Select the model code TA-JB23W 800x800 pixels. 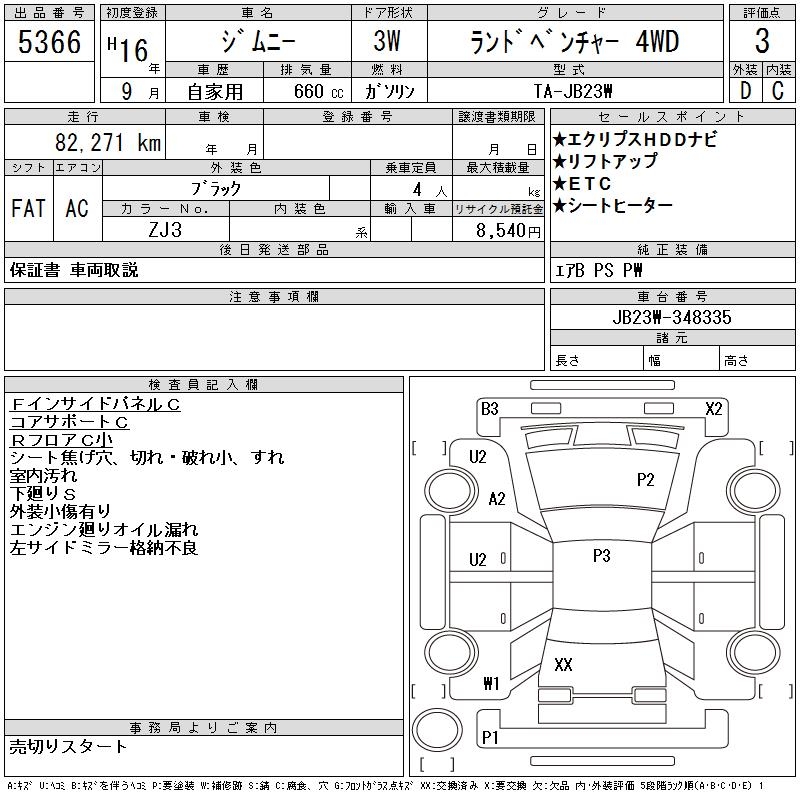pyautogui.click(x=573, y=91)
